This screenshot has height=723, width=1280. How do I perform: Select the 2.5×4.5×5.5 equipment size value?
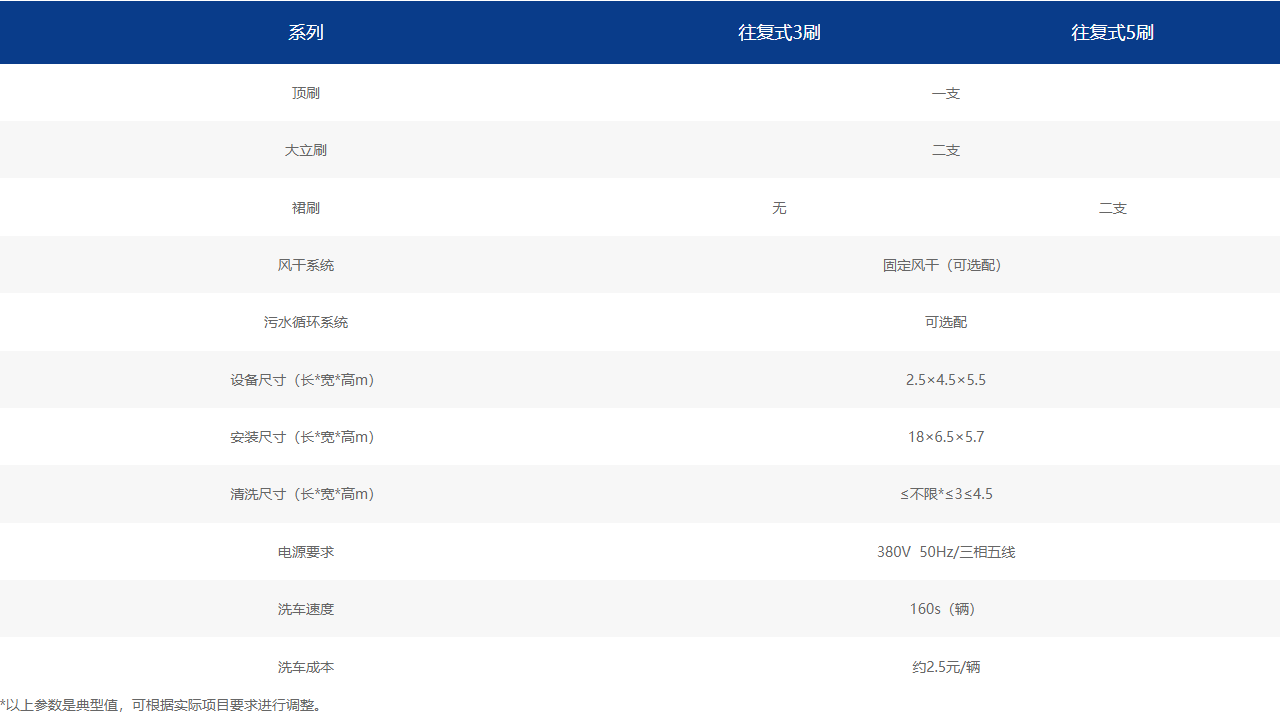[945, 380]
